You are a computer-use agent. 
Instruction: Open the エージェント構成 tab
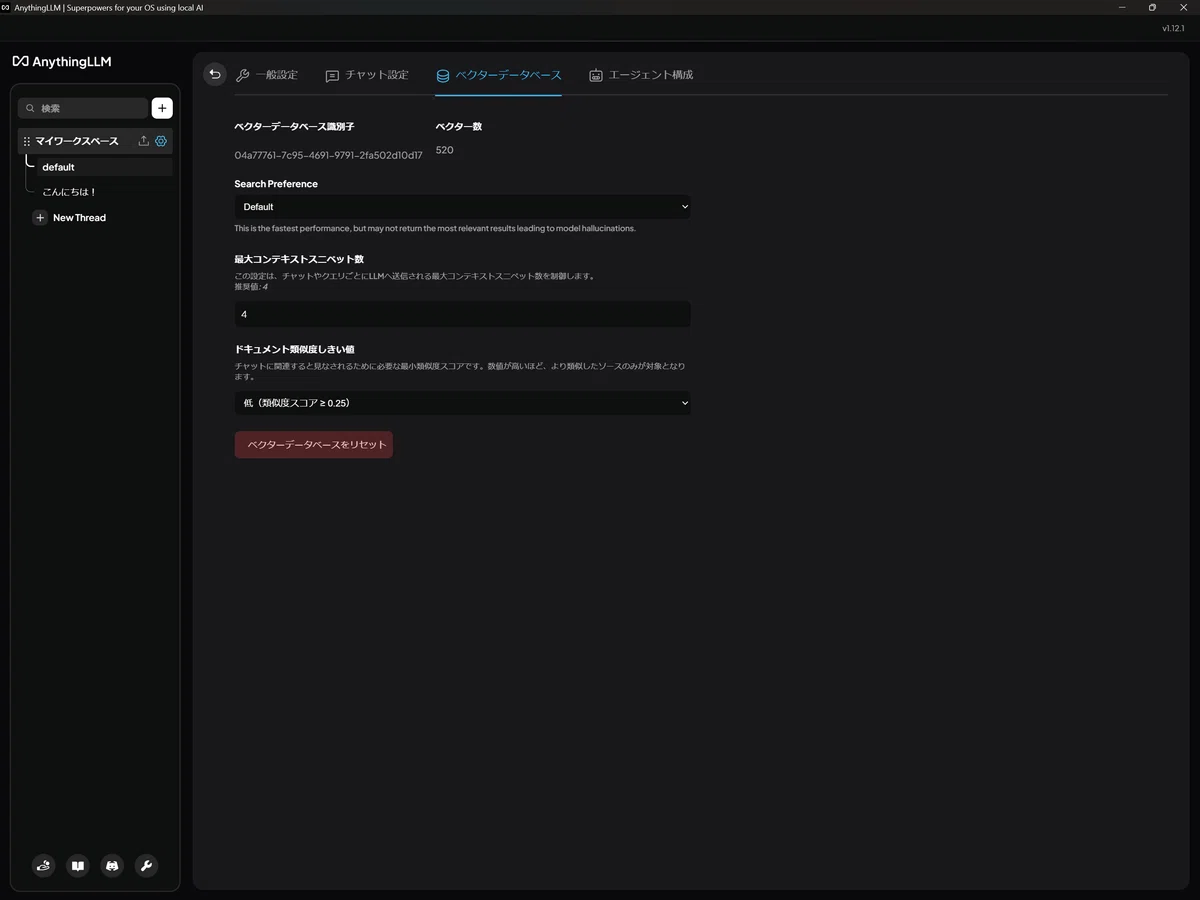tap(640, 75)
